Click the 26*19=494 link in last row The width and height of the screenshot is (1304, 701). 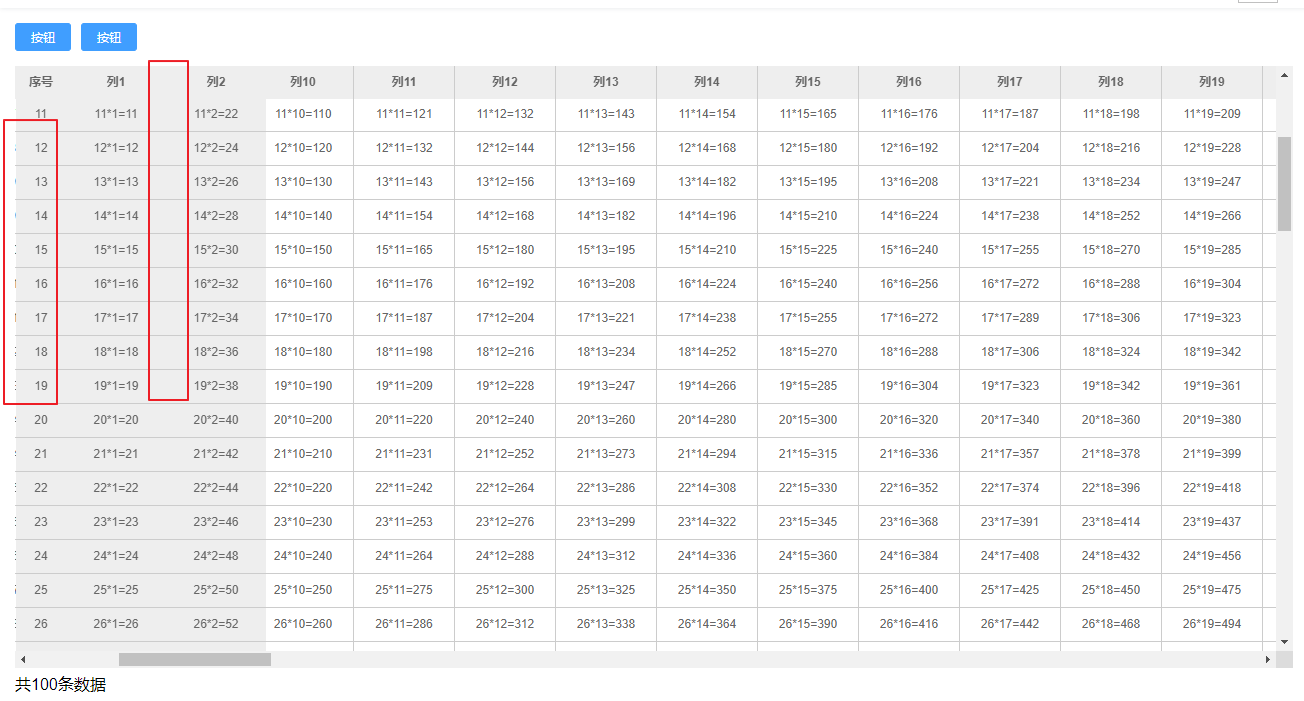point(1212,623)
